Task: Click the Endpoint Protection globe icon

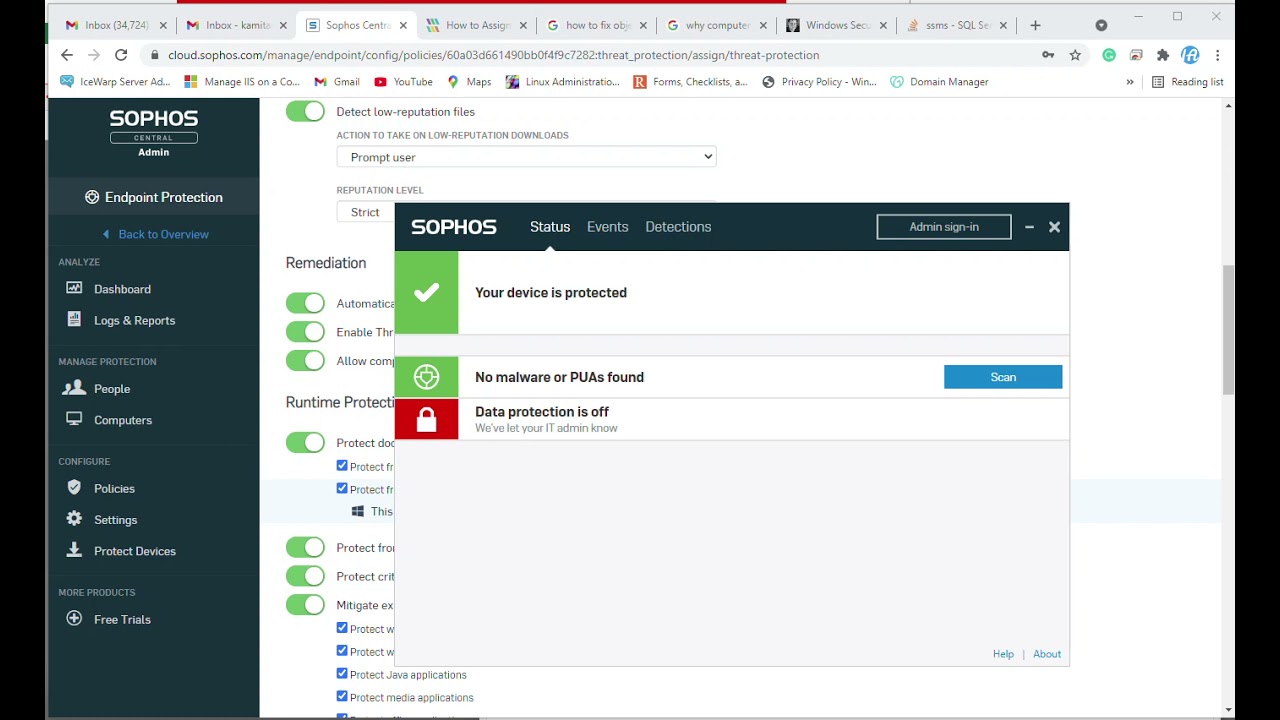Action: [92, 197]
